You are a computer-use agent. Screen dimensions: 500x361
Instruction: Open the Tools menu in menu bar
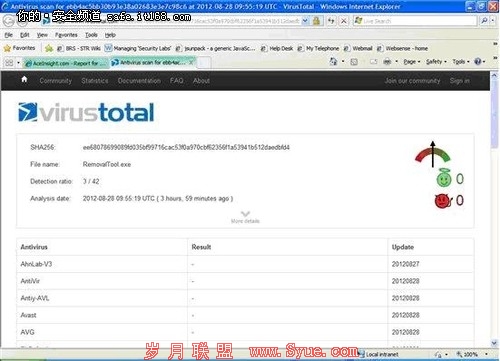pos(91,35)
